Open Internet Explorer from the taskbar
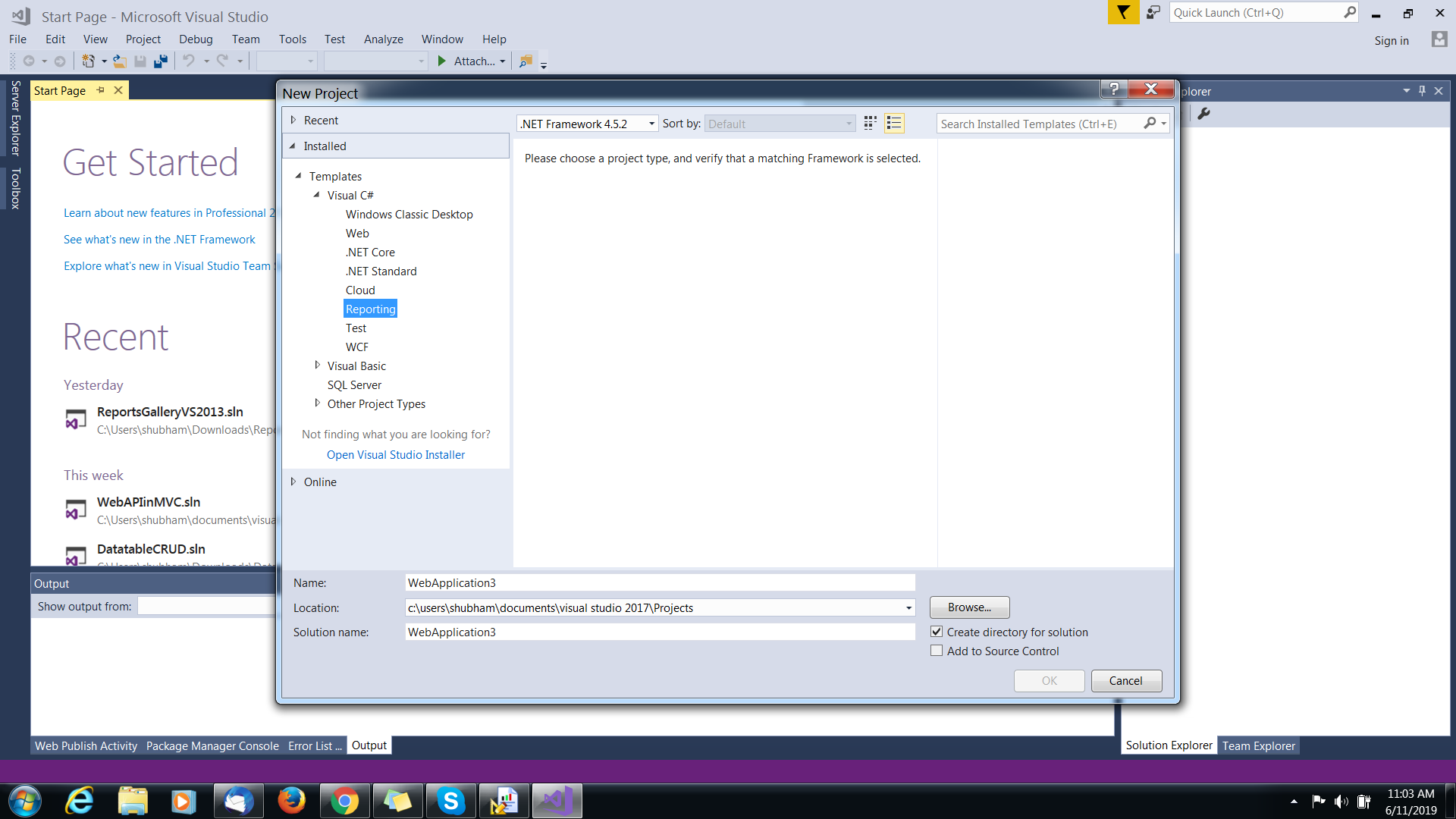Image resolution: width=1456 pixels, height=819 pixels. pos(80,801)
